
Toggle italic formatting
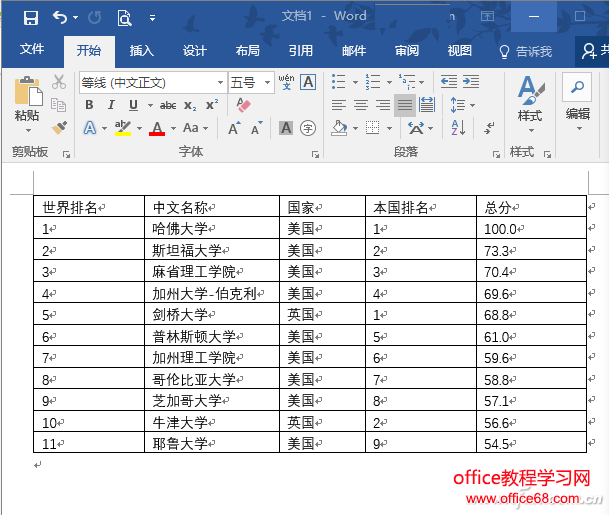111,105
